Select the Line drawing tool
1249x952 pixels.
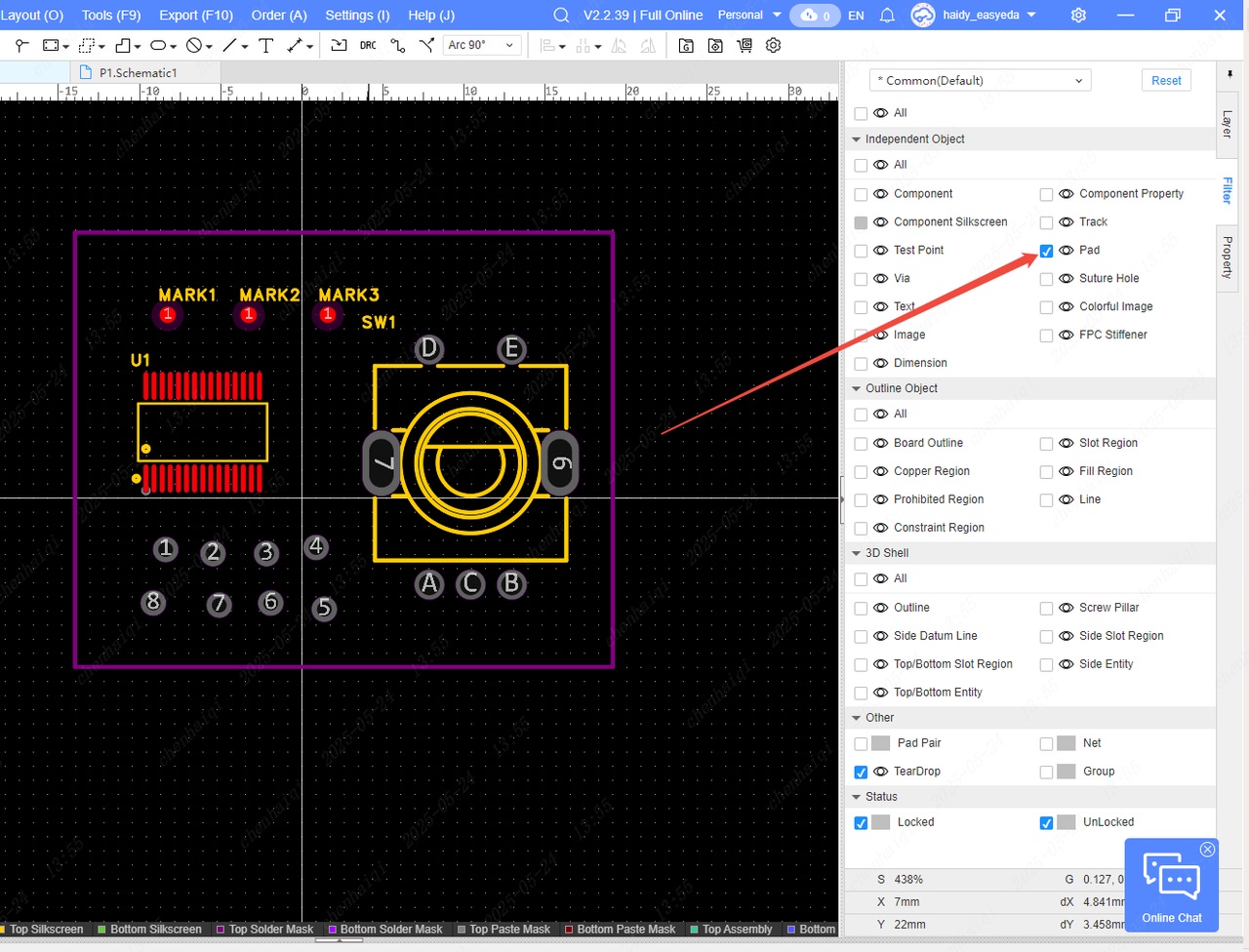tap(229, 46)
